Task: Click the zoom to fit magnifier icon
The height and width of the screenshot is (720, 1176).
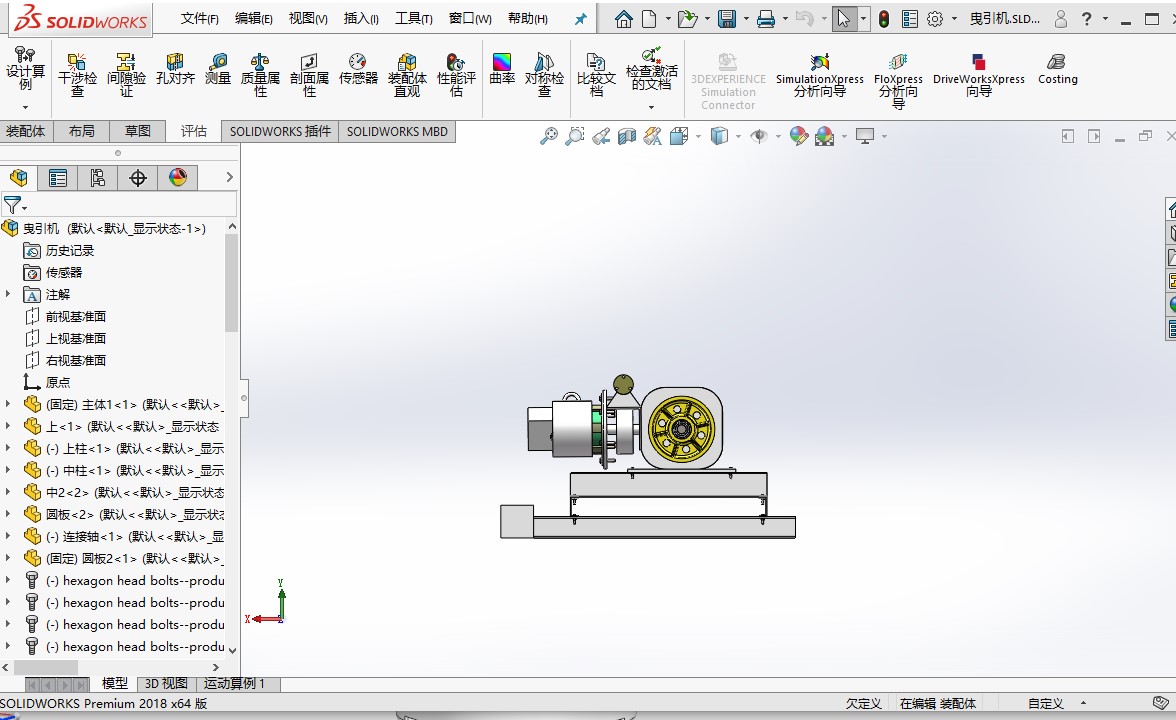Action: click(x=549, y=136)
